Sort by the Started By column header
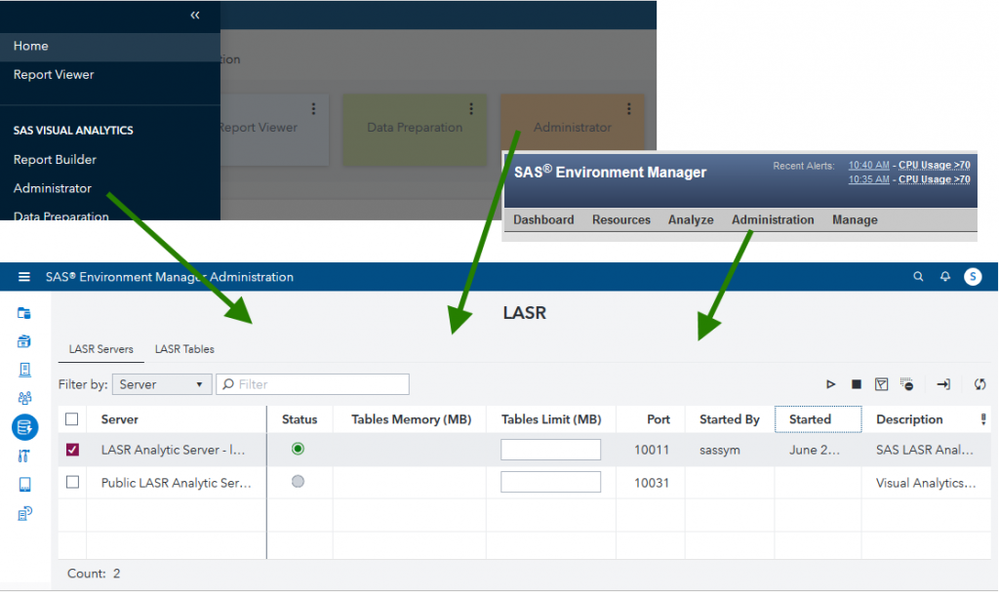 tap(729, 419)
